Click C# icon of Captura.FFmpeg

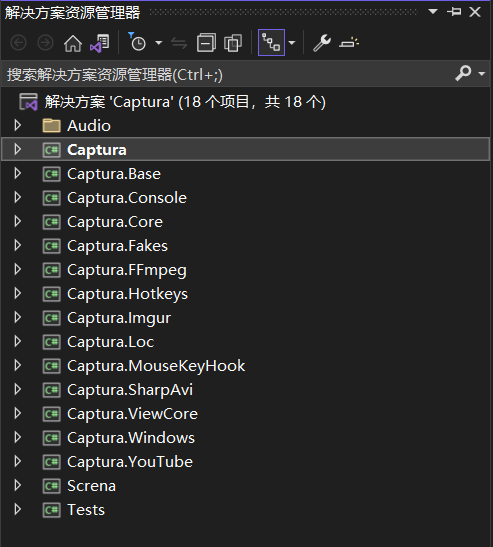[x=51, y=270]
